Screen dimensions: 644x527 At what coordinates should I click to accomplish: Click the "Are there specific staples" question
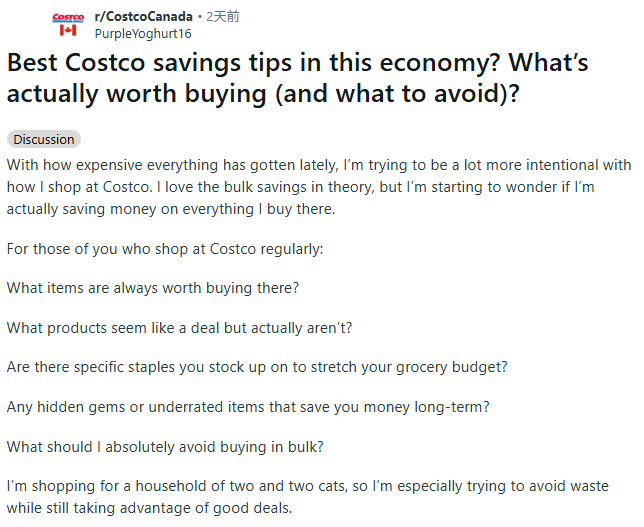click(257, 367)
